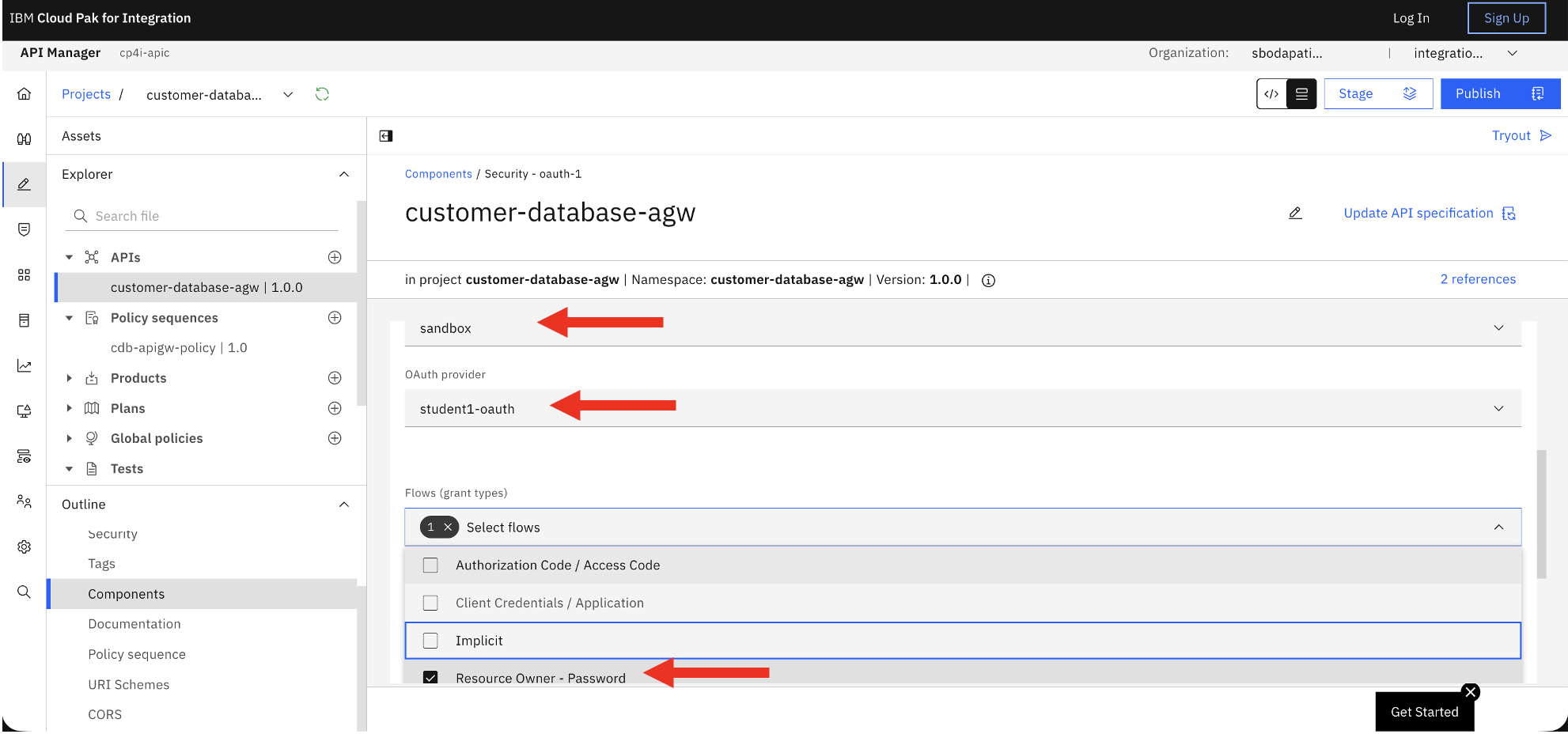Viewport: 1568px width, 734px height.
Task: Open the chart analytics icon in left rail
Action: pos(25,365)
